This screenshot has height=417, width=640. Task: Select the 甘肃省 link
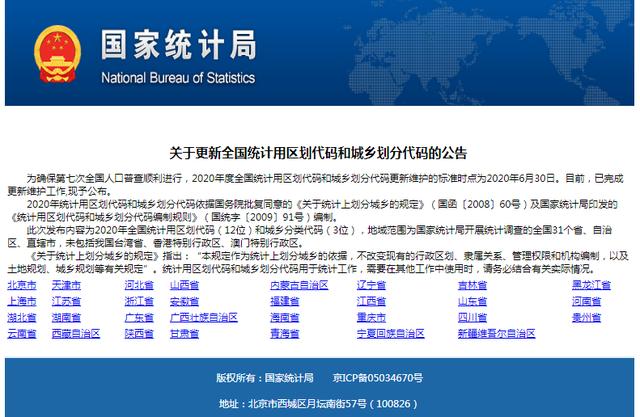coord(184,334)
